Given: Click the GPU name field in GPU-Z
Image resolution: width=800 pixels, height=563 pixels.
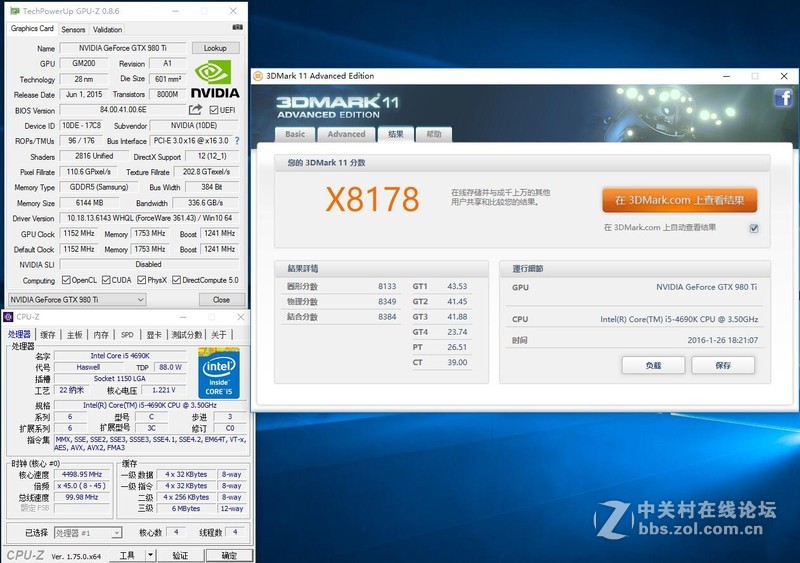Looking at the screenshot, I should click(123, 48).
